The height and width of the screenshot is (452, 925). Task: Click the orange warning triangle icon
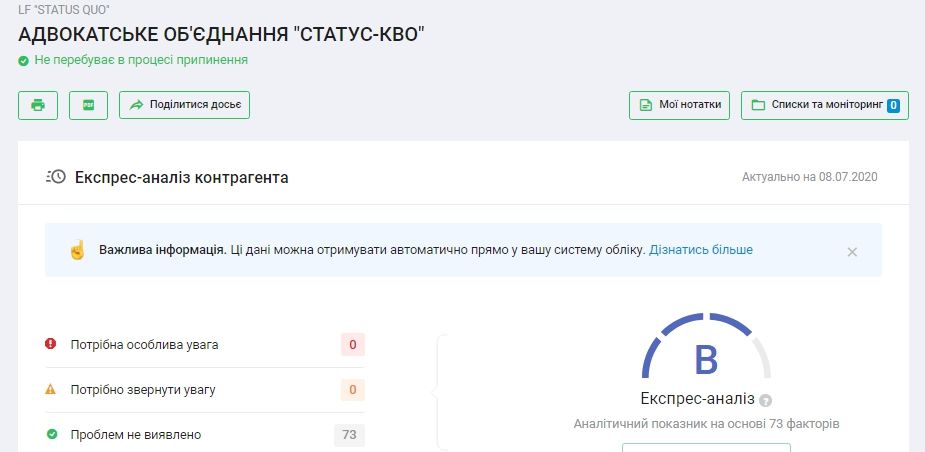click(x=51, y=389)
